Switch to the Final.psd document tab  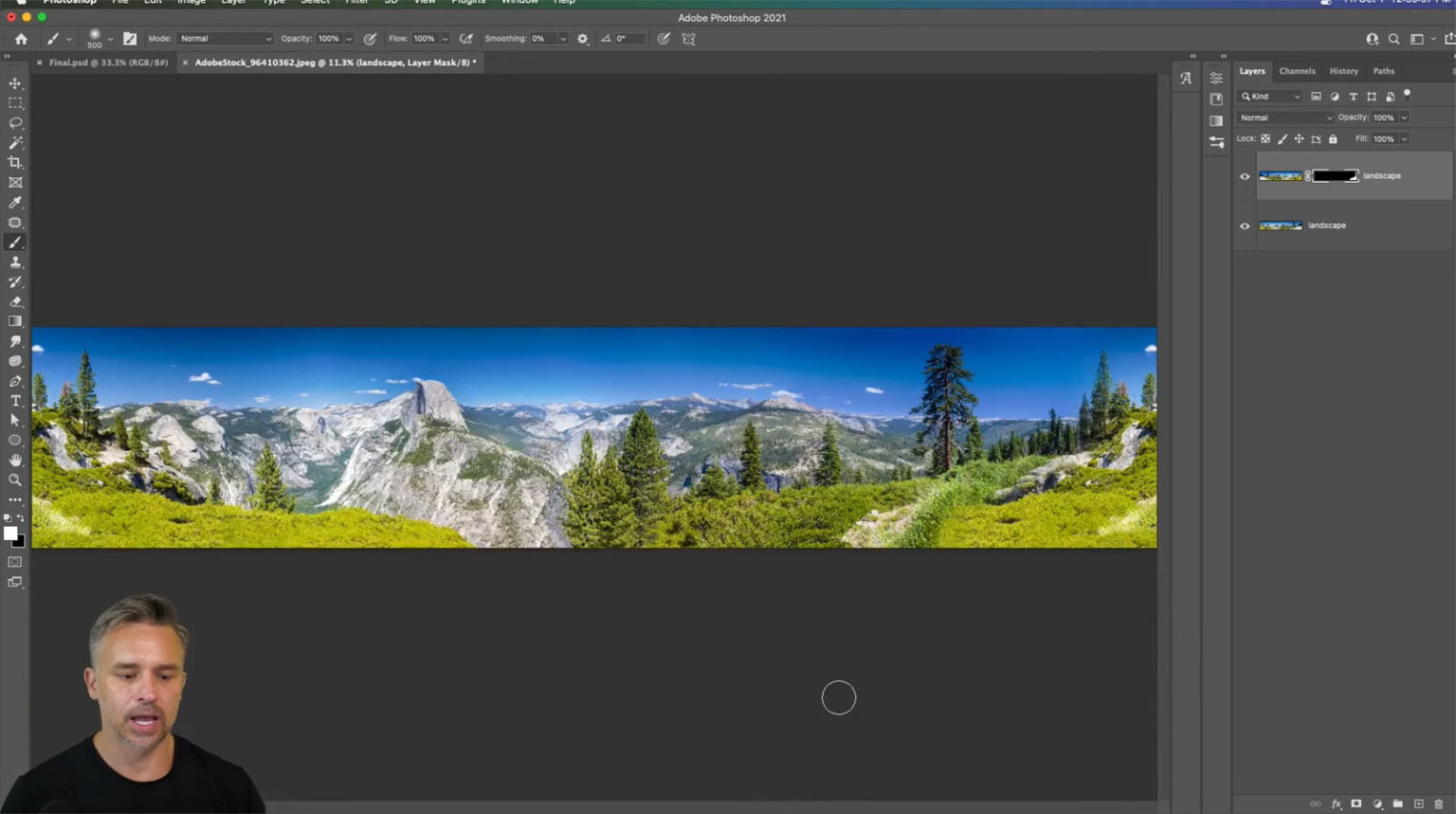point(109,62)
